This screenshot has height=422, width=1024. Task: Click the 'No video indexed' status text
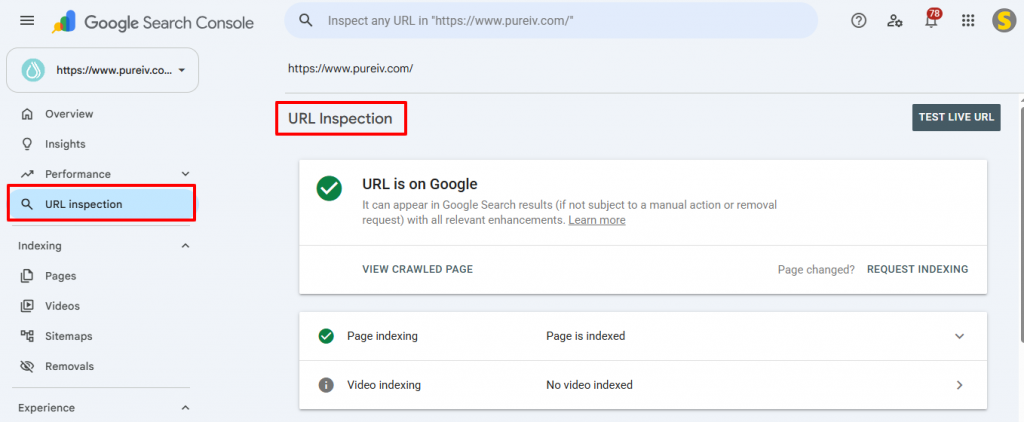[x=589, y=385]
